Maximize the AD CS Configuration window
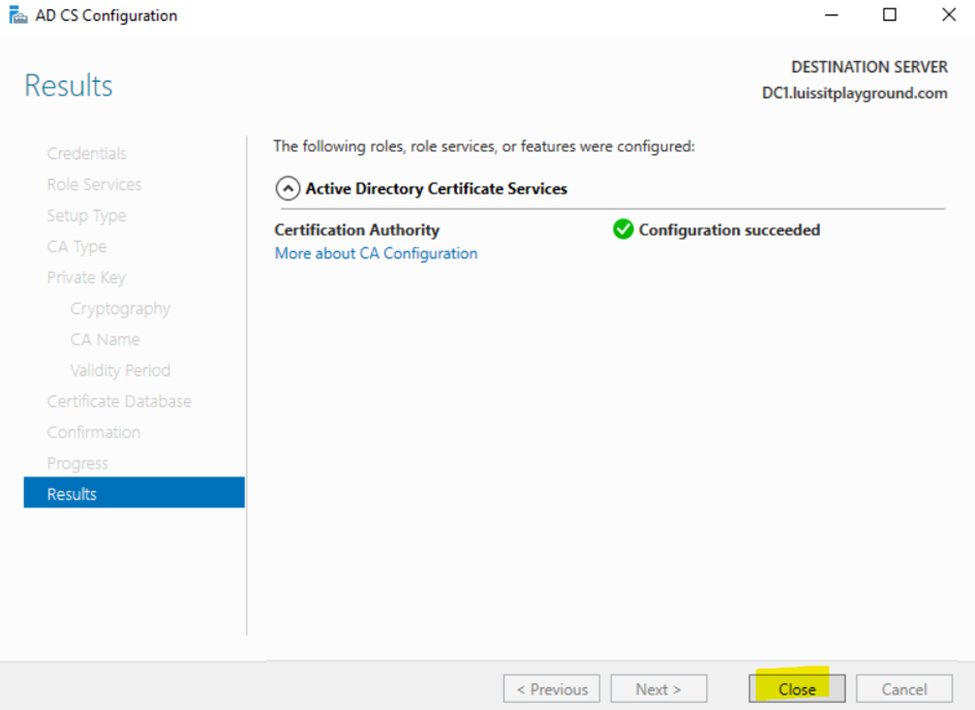The height and width of the screenshot is (710, 975). (x=890, y=15)
